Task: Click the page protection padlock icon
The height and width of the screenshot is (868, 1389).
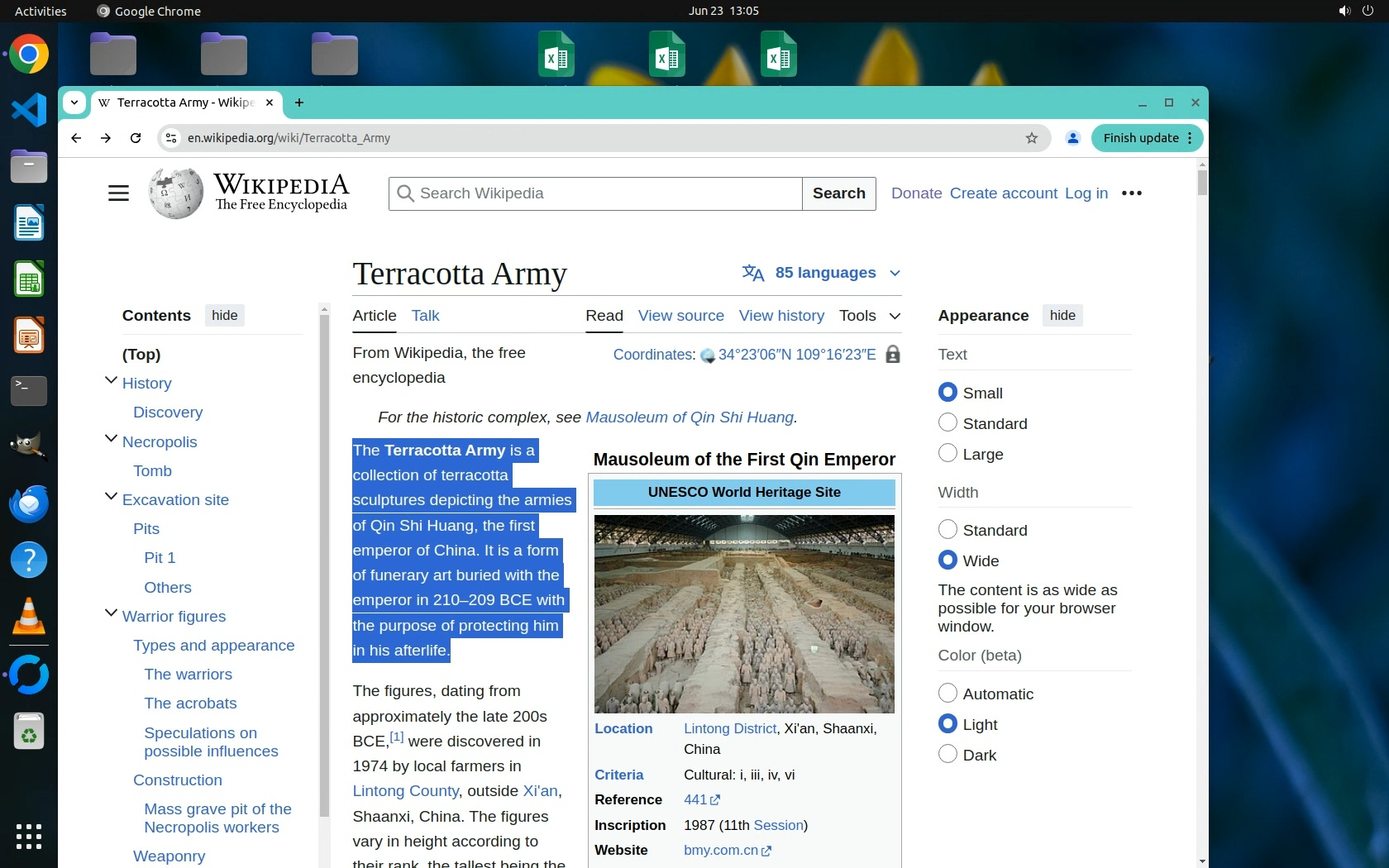Action: point(893,355)
